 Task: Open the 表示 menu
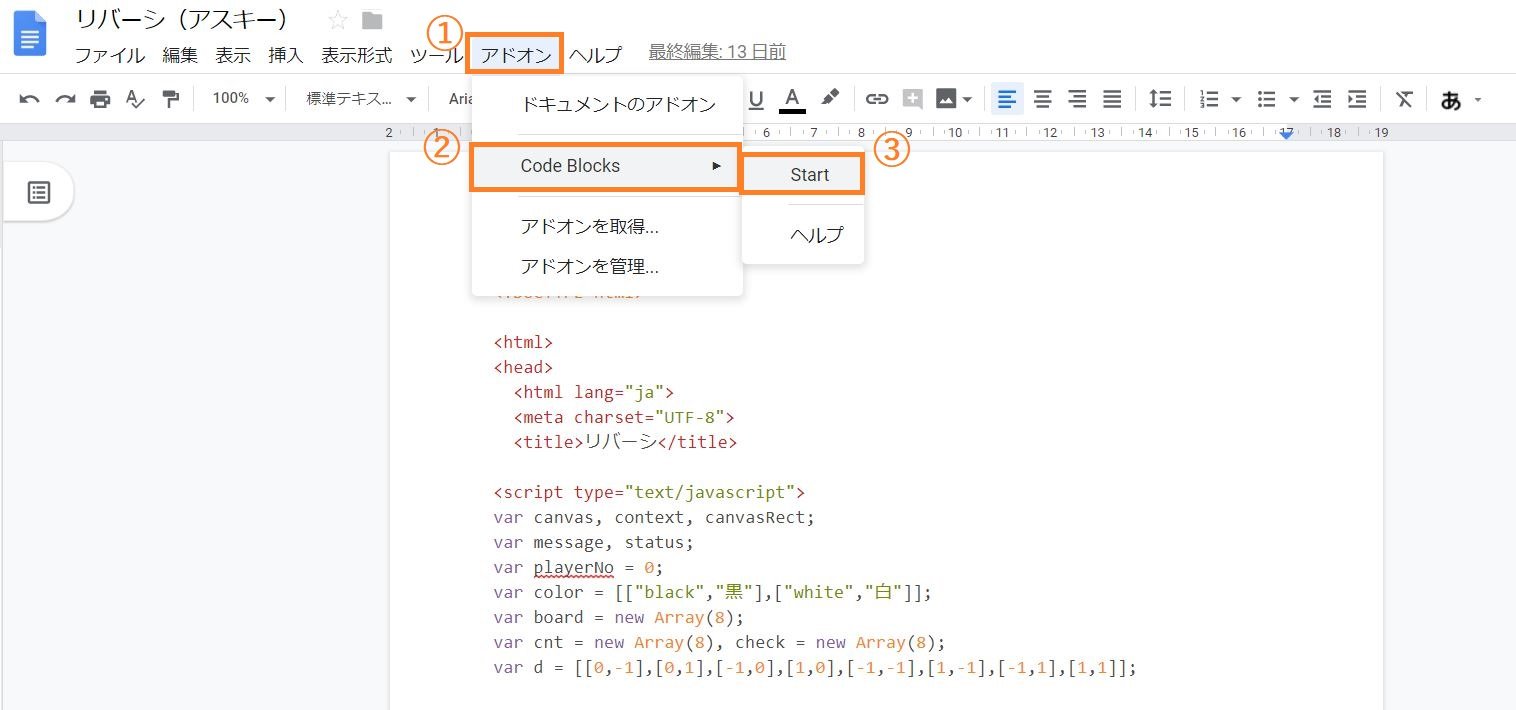[x=233, y=55]
